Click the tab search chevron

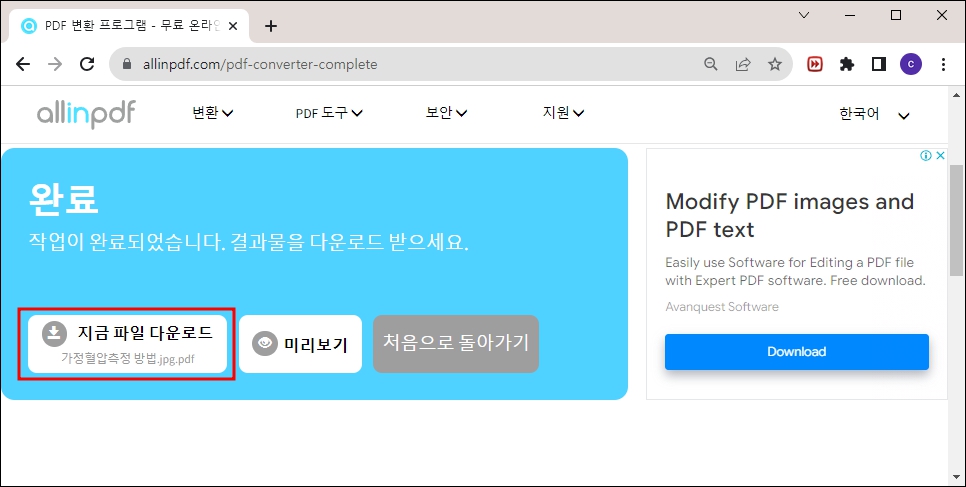[x=804, y=15]
